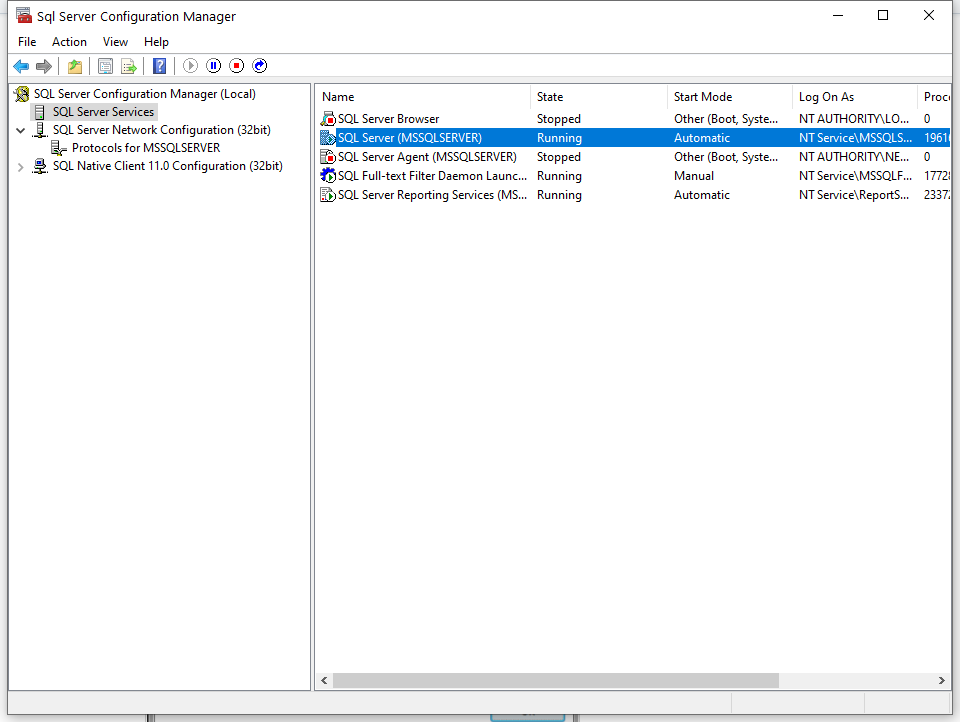The width and height of the screenshot is (960, 722).
Task: Click the SQL Server Reporting Services icon
Action: 328,195
